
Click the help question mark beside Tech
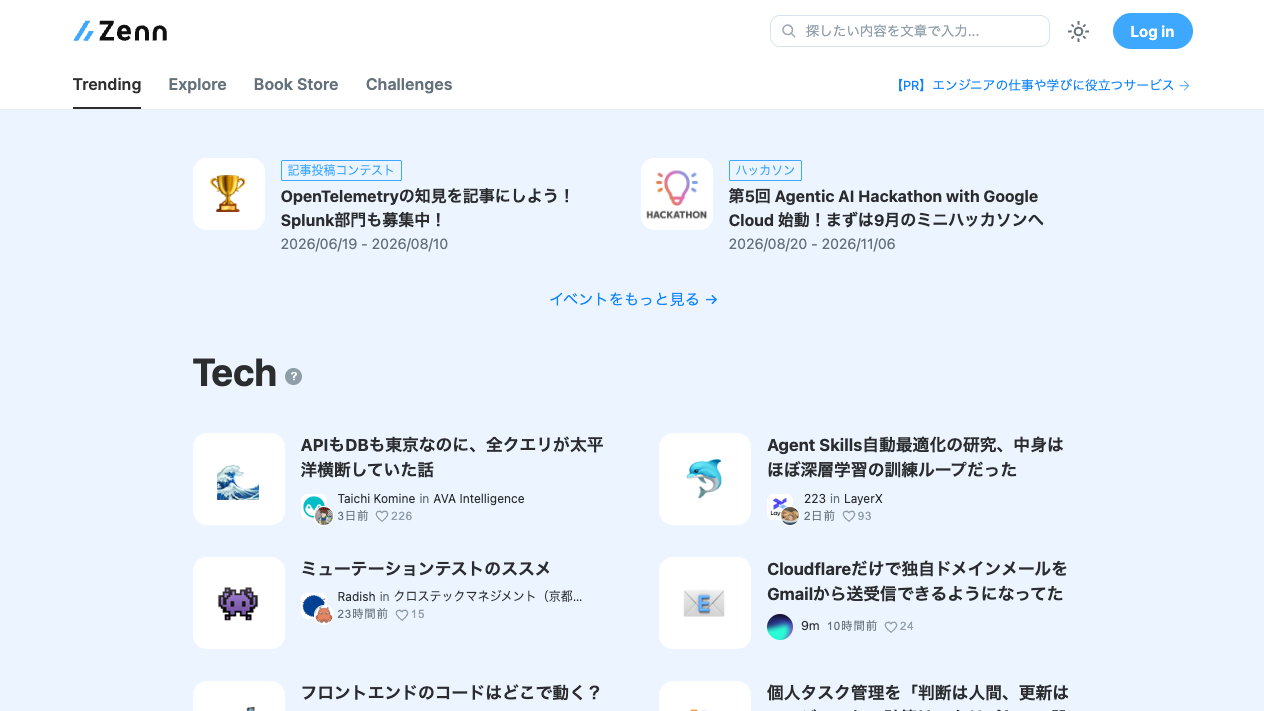coord(293,377)
